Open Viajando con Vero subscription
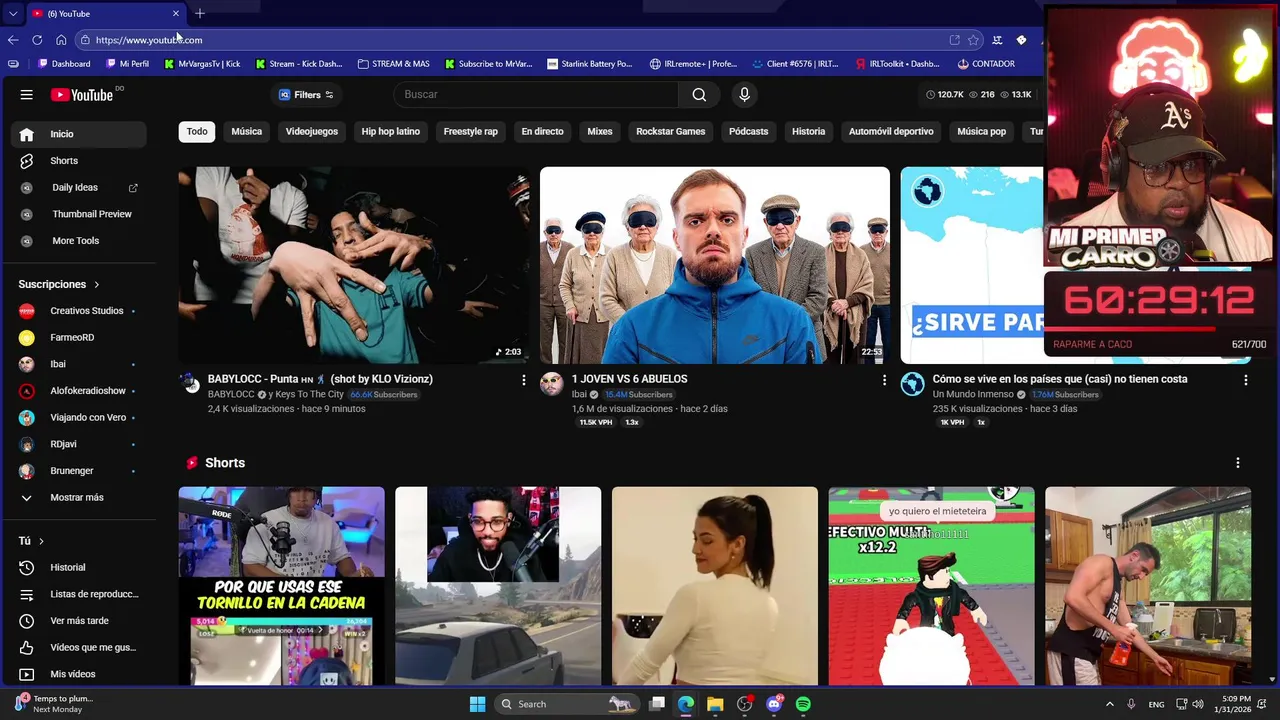The width and height of the screenshot is (1280, 720). pos(79,418)
